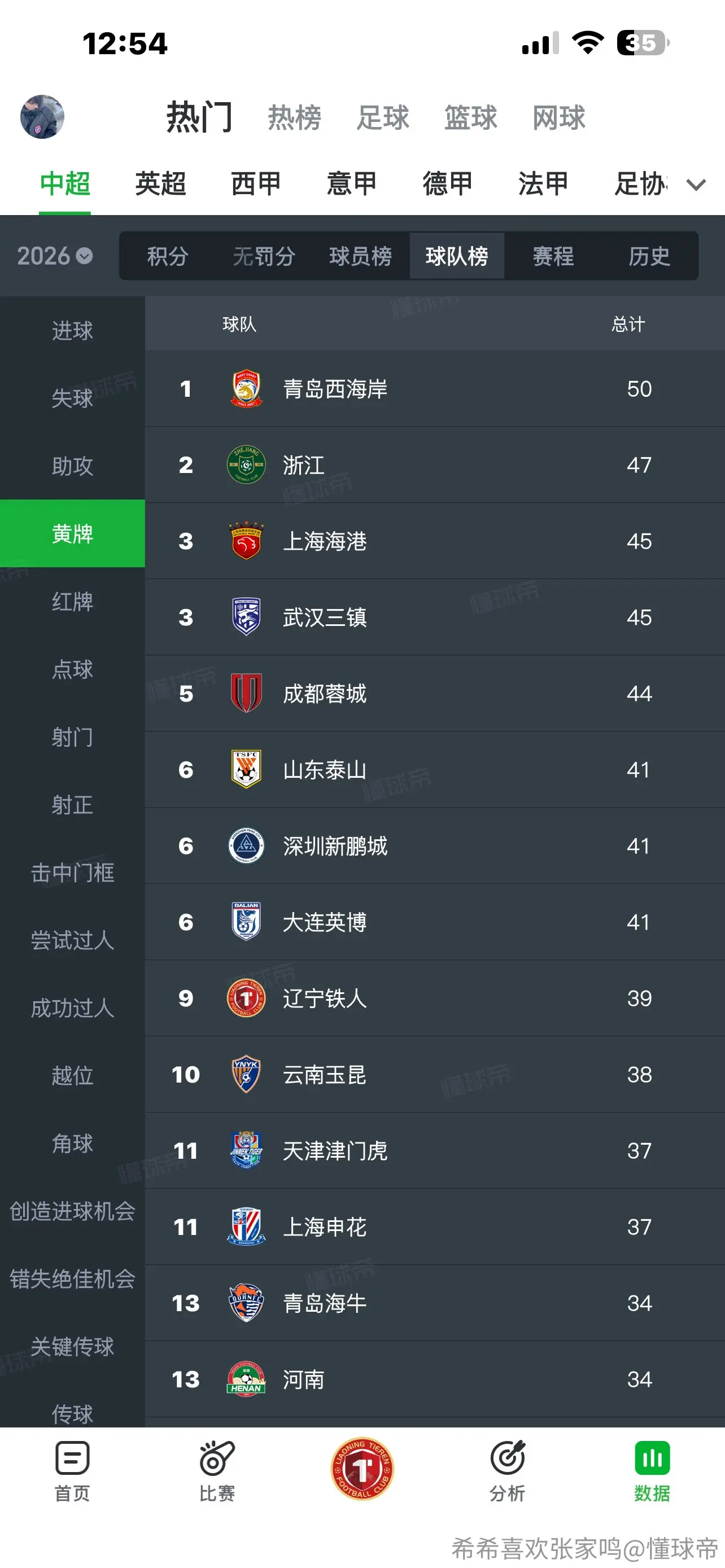Tap the 山东泰山 team logo
Image resolution: width=725 pixels, height=1568 pixels.
tap(247, 769)
